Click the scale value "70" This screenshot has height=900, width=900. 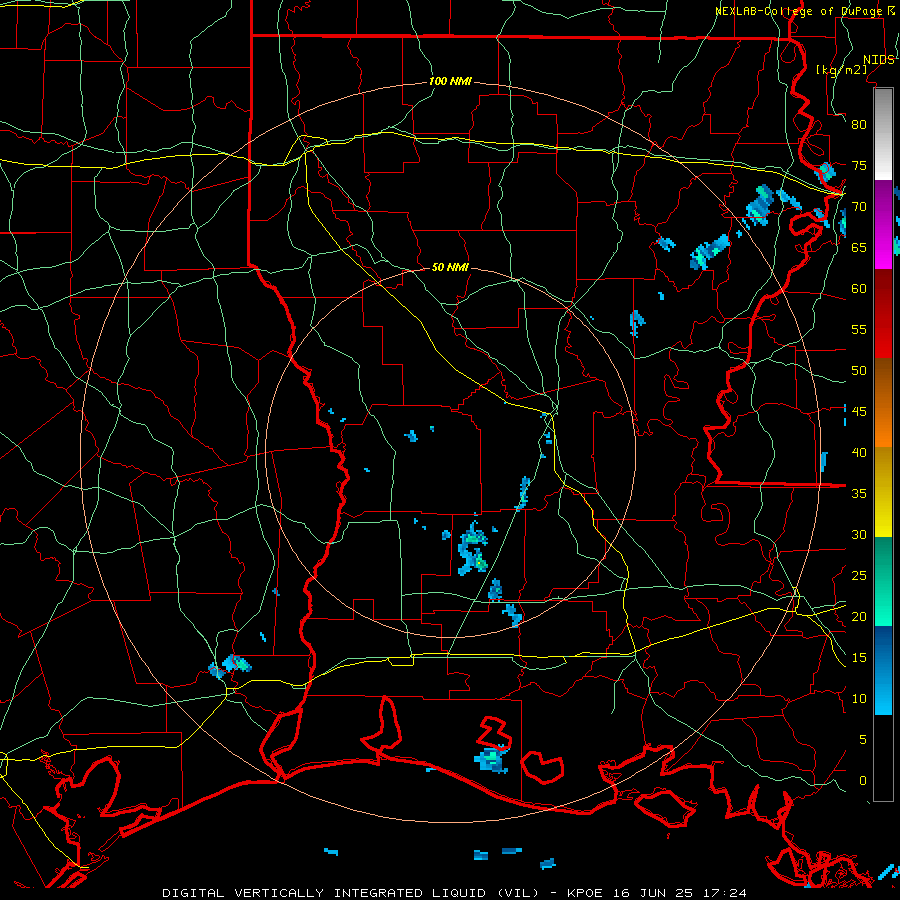coord(859,207)
